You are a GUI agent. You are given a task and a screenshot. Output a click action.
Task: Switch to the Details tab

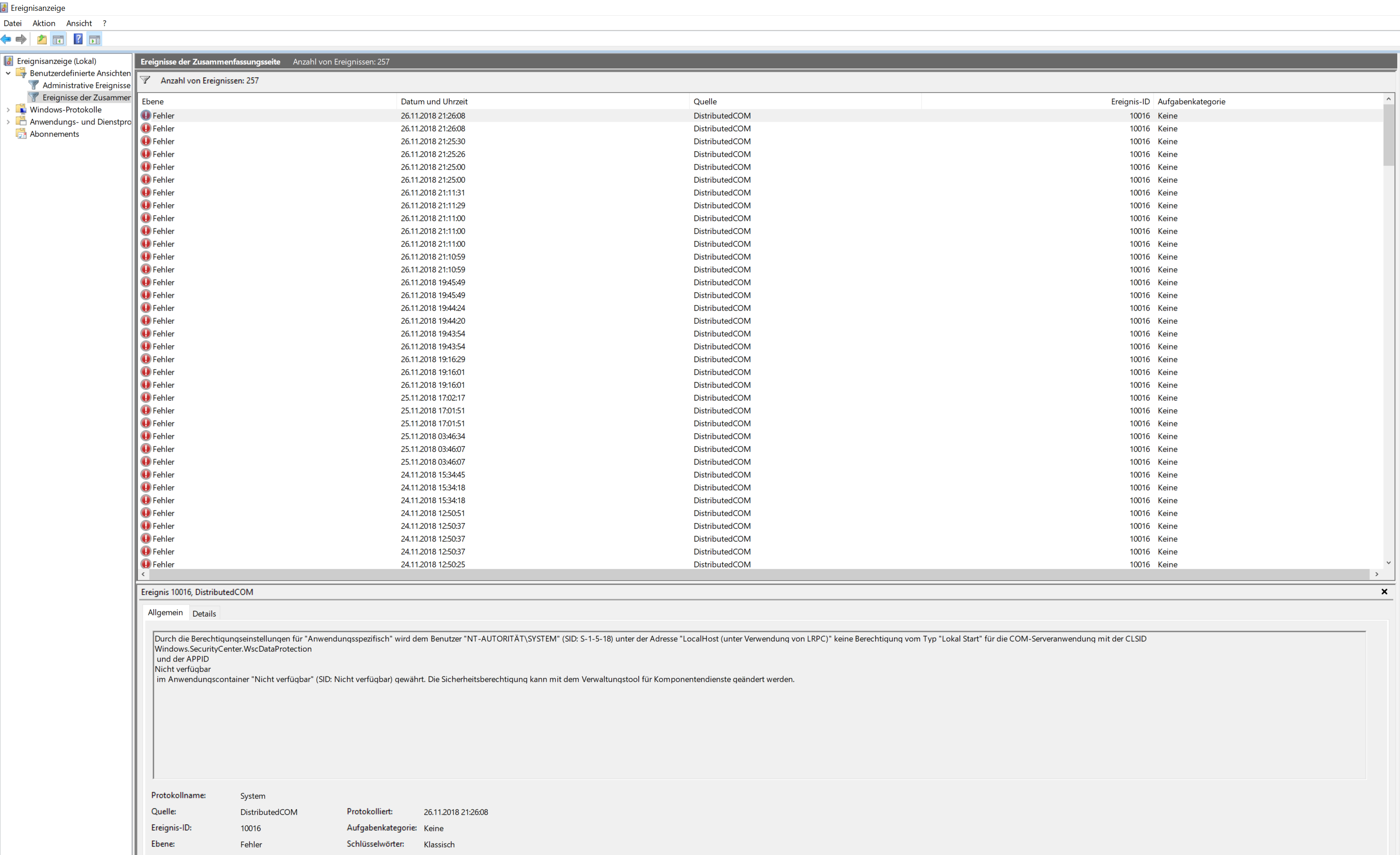(204, 613)
